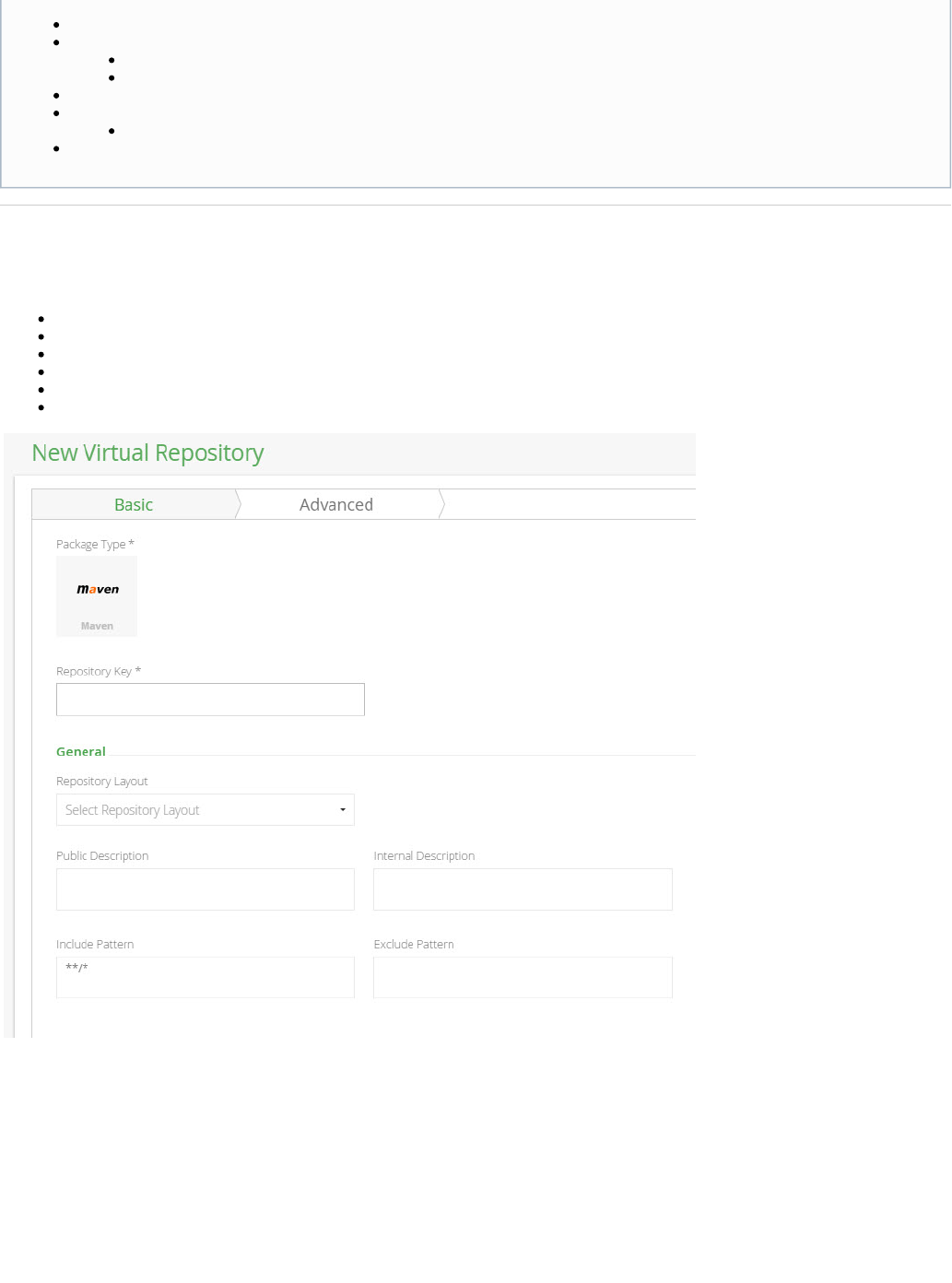
Task: Click the Exclude Pattern label
Action: [x=414, y=945]
